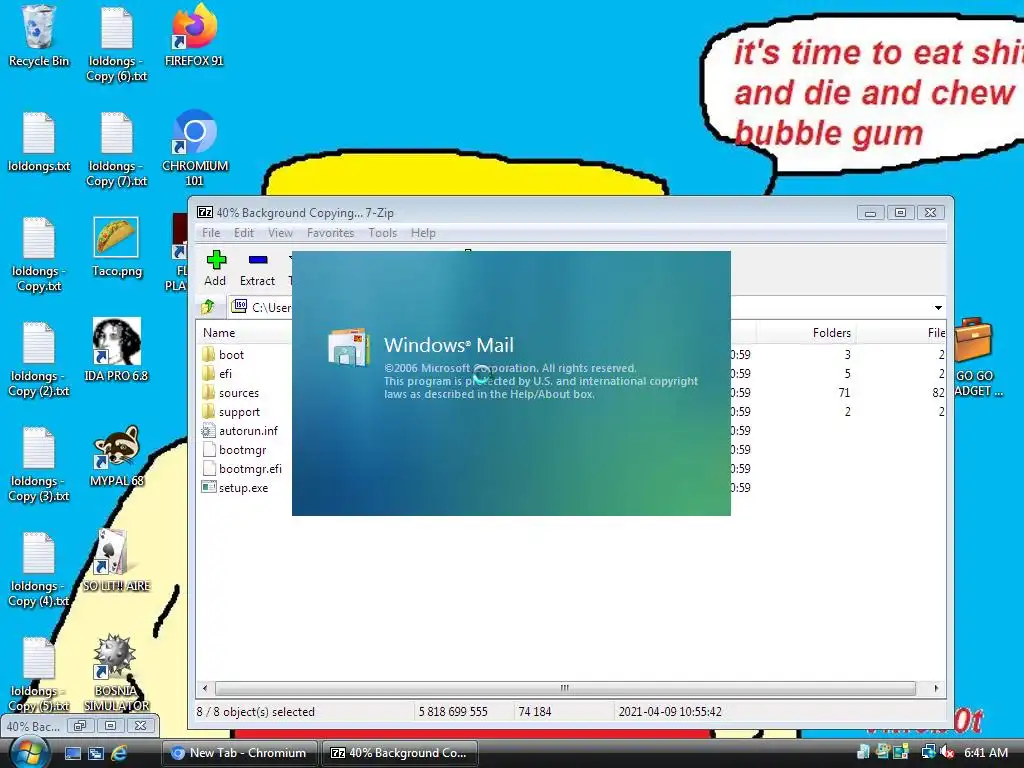
Task: Click the left scroll arrow in 7-Zip
Action: pyautogui.click(x=205, y=688)
